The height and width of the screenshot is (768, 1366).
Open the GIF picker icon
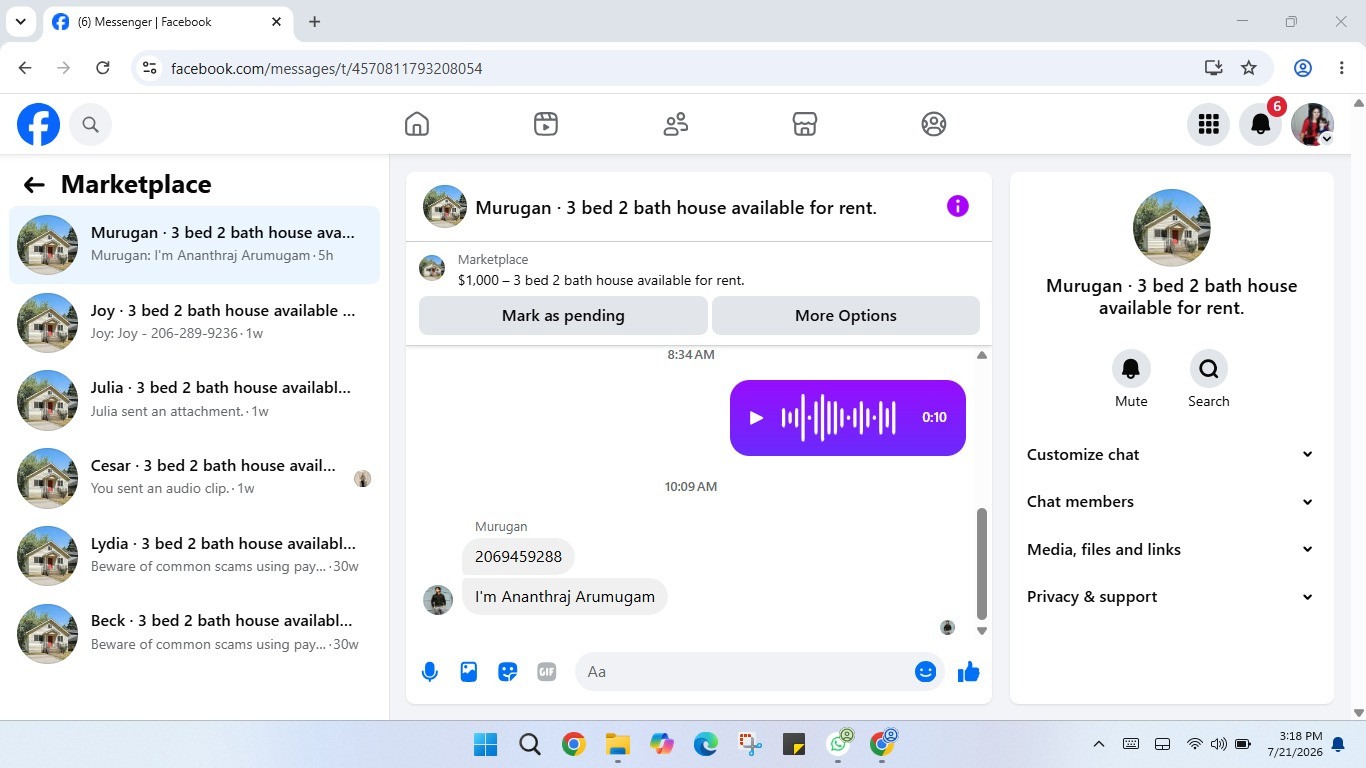[x=547, y=672]
